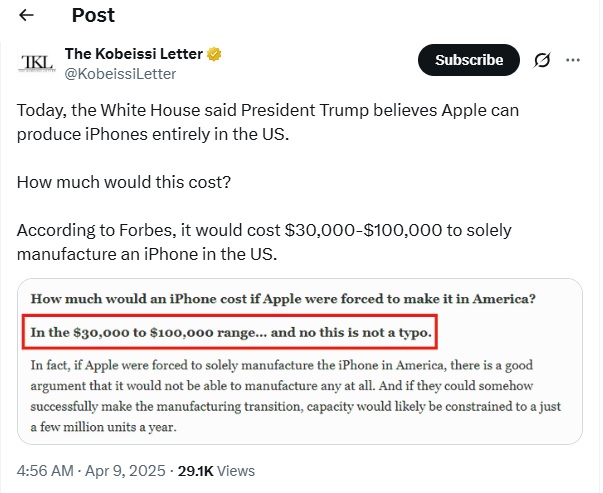This screenshot has height=493, width=603.
Task: Click the Post header title
Action: (93, 15)
